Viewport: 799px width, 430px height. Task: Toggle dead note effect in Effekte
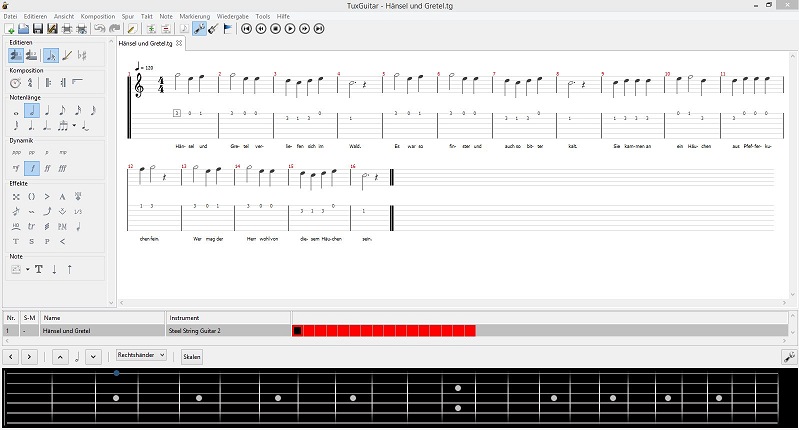coord(16,197)
